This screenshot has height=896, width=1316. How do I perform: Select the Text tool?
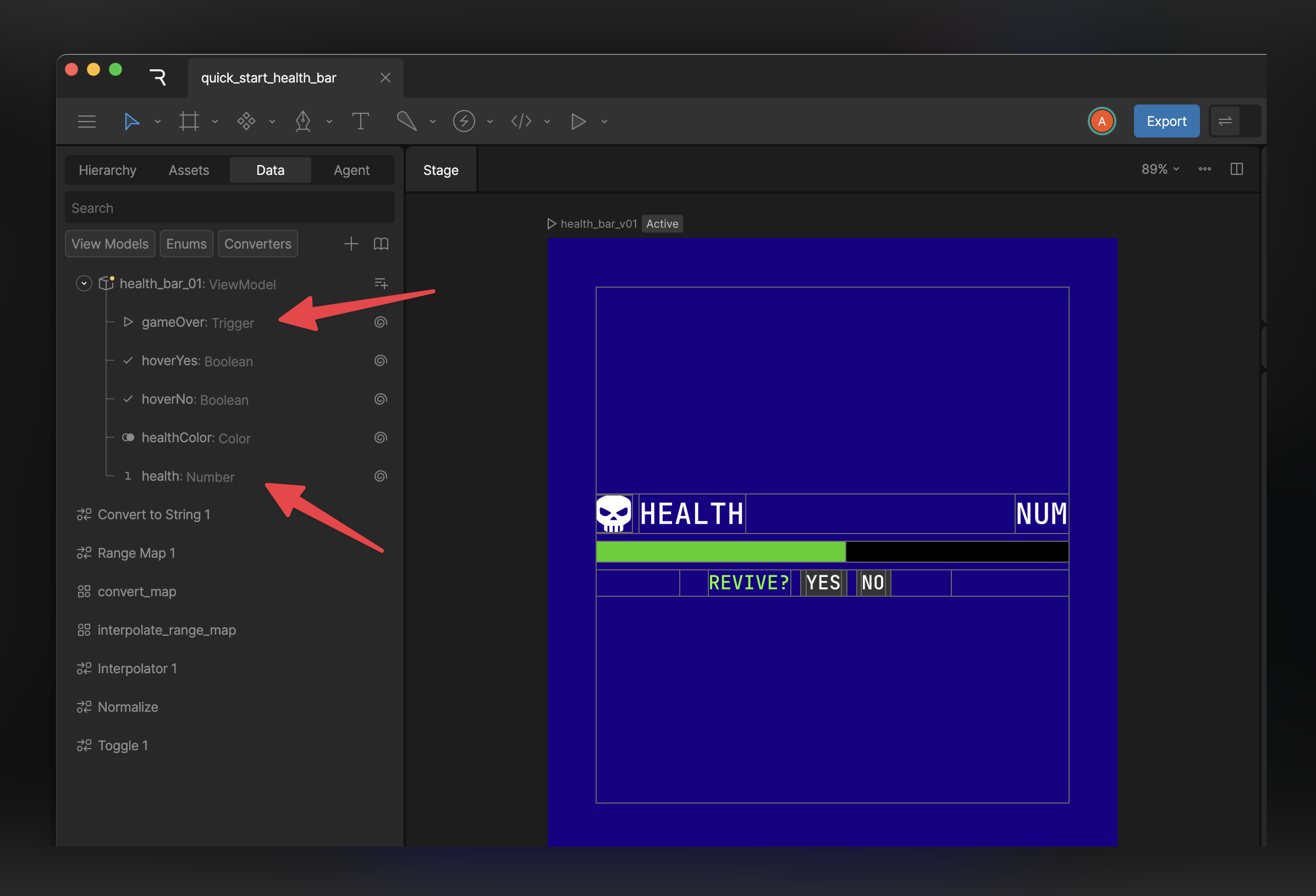click(x=360, y=121)
